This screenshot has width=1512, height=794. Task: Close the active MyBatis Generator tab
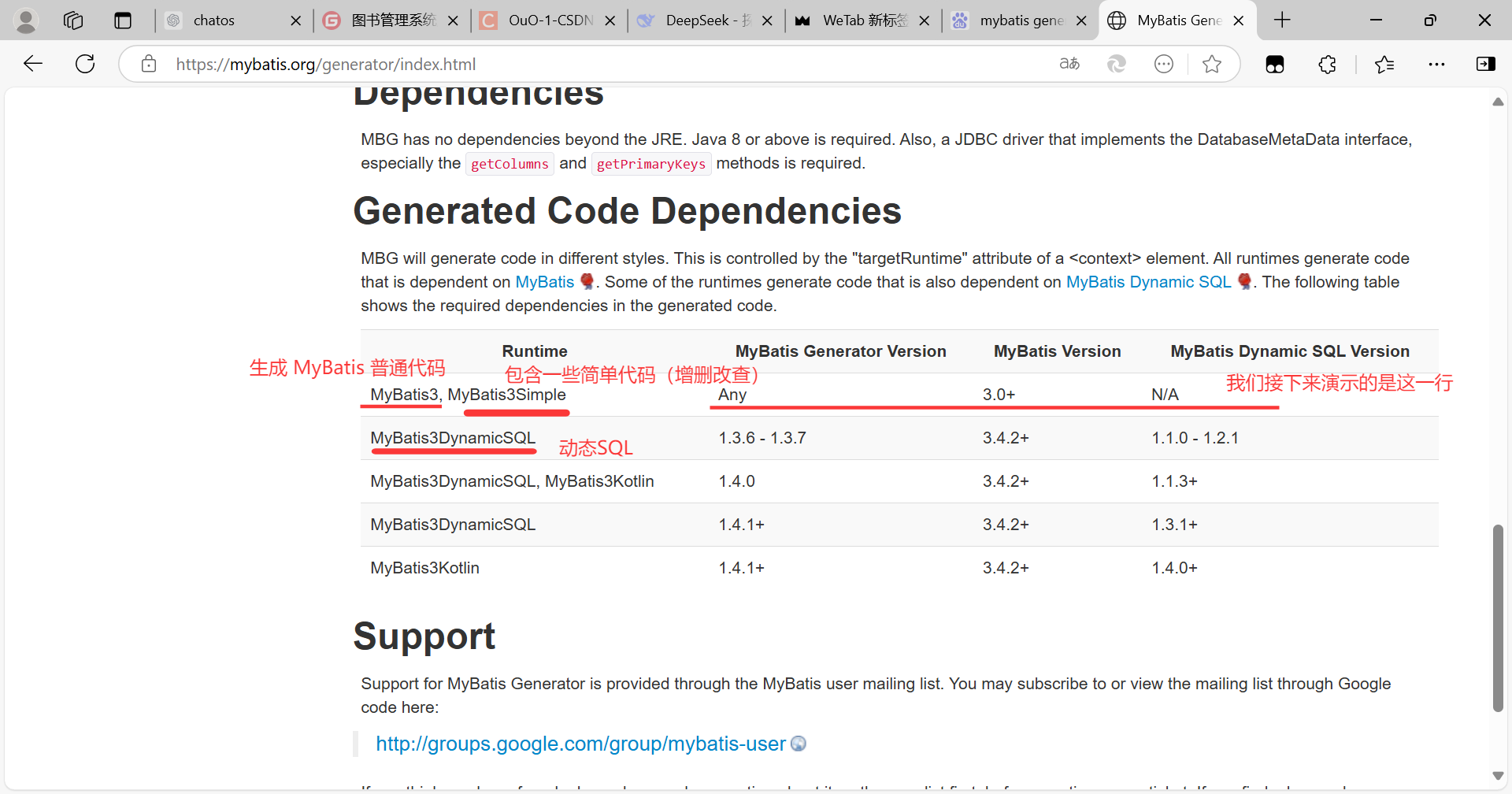point(1239,20)
